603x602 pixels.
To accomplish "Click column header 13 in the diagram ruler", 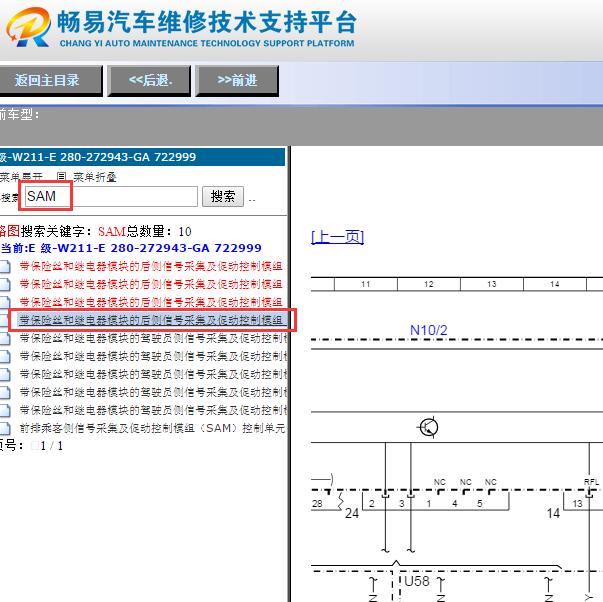I will pos(491,284).
